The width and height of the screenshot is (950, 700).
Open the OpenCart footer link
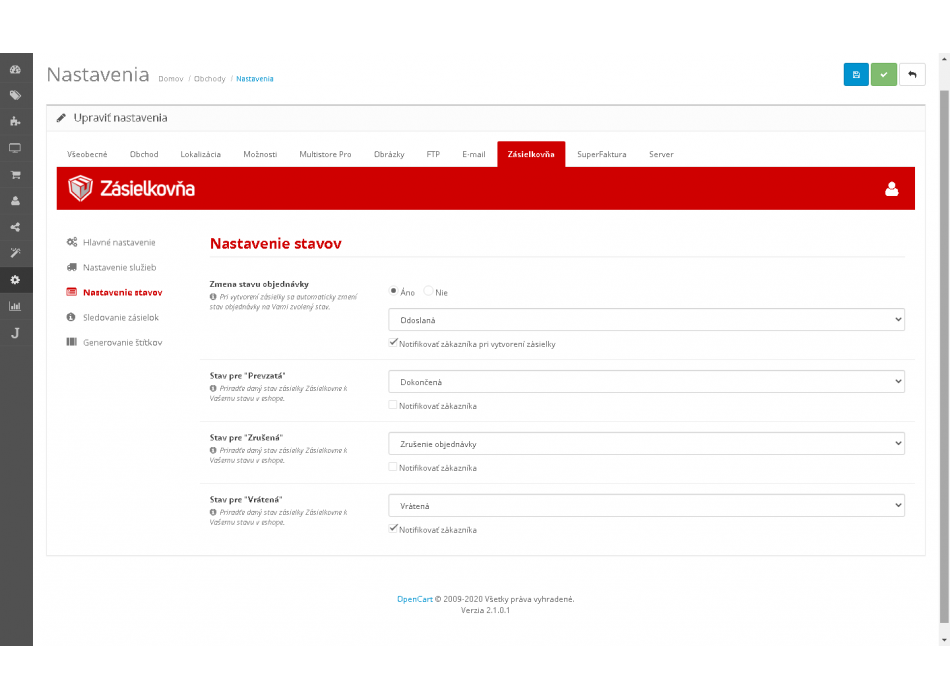coord(415,599)
